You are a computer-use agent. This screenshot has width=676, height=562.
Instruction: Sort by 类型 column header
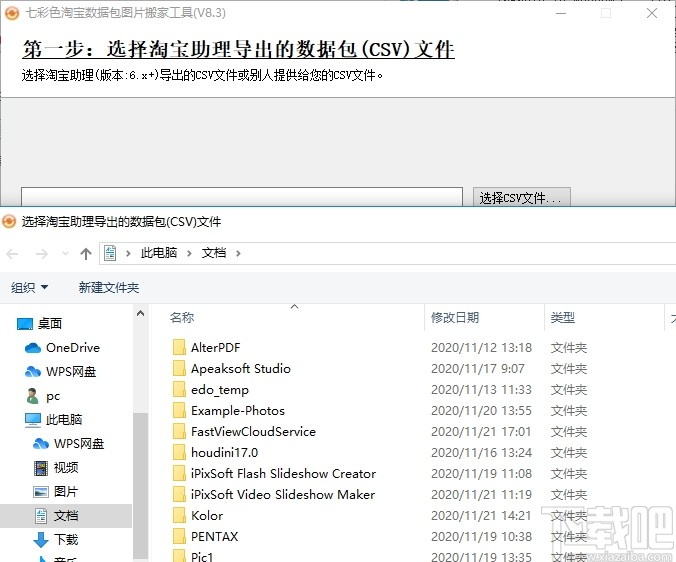tap(563, 318)
